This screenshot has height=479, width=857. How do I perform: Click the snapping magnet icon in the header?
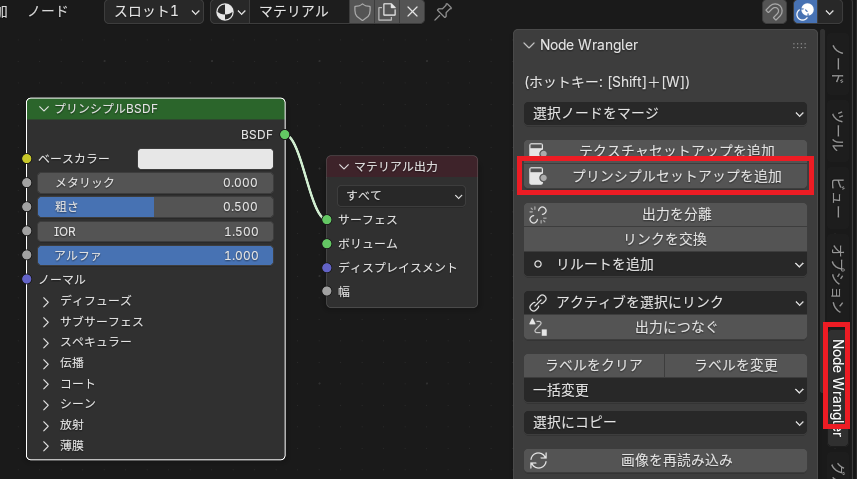[774, 12]
